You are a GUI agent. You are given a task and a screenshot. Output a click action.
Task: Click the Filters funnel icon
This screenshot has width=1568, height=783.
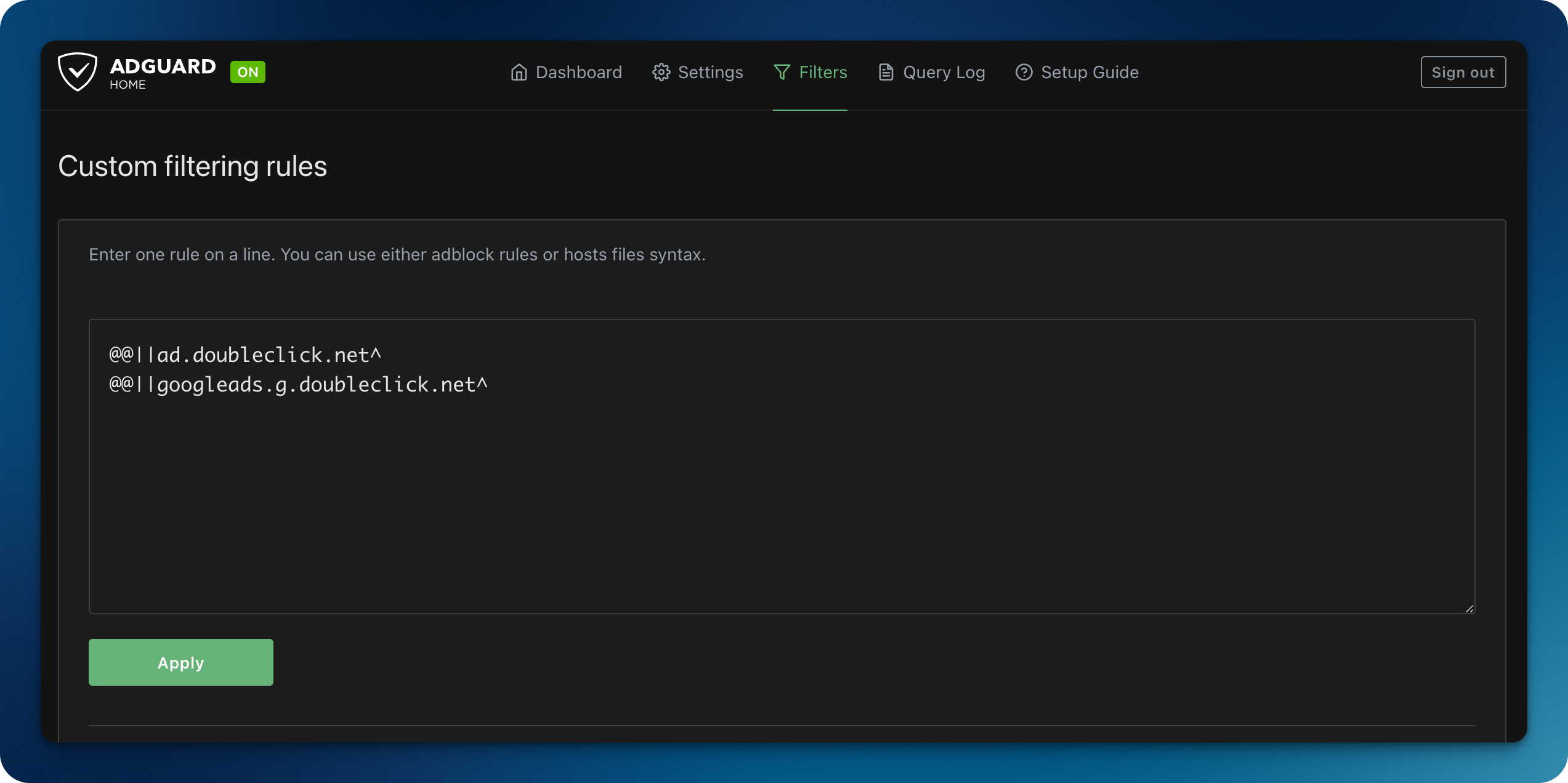click(x=782, y=72)
